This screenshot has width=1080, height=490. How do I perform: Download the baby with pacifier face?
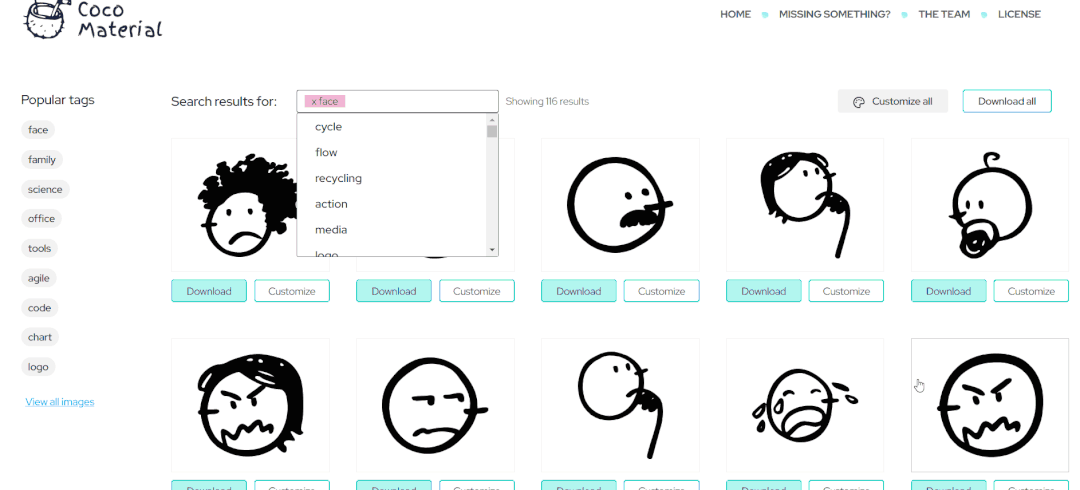[948, 291]
